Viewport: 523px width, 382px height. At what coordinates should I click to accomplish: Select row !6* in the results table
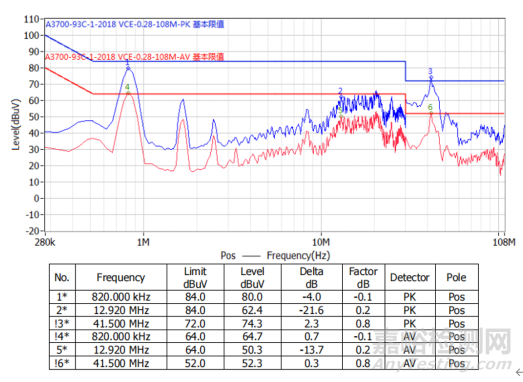coord(264,363)
